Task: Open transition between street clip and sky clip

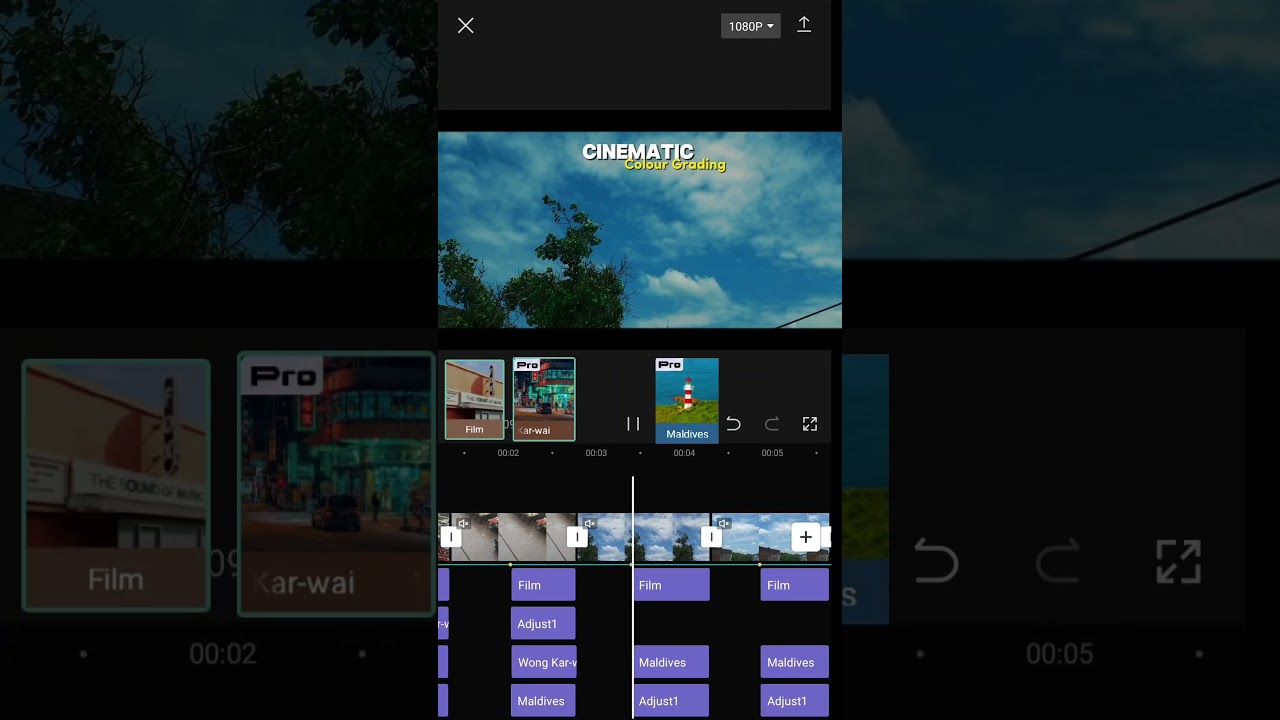Action: 577,537
